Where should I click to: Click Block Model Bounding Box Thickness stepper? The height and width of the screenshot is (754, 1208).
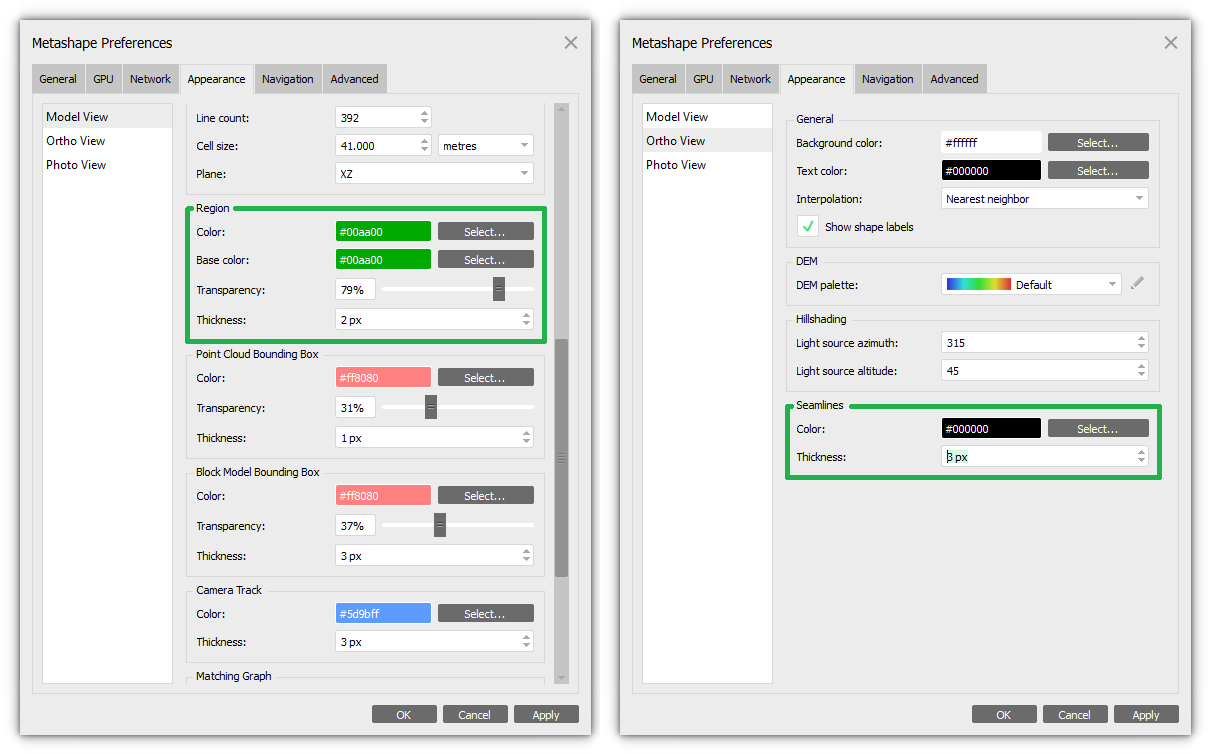coord(527,556)
